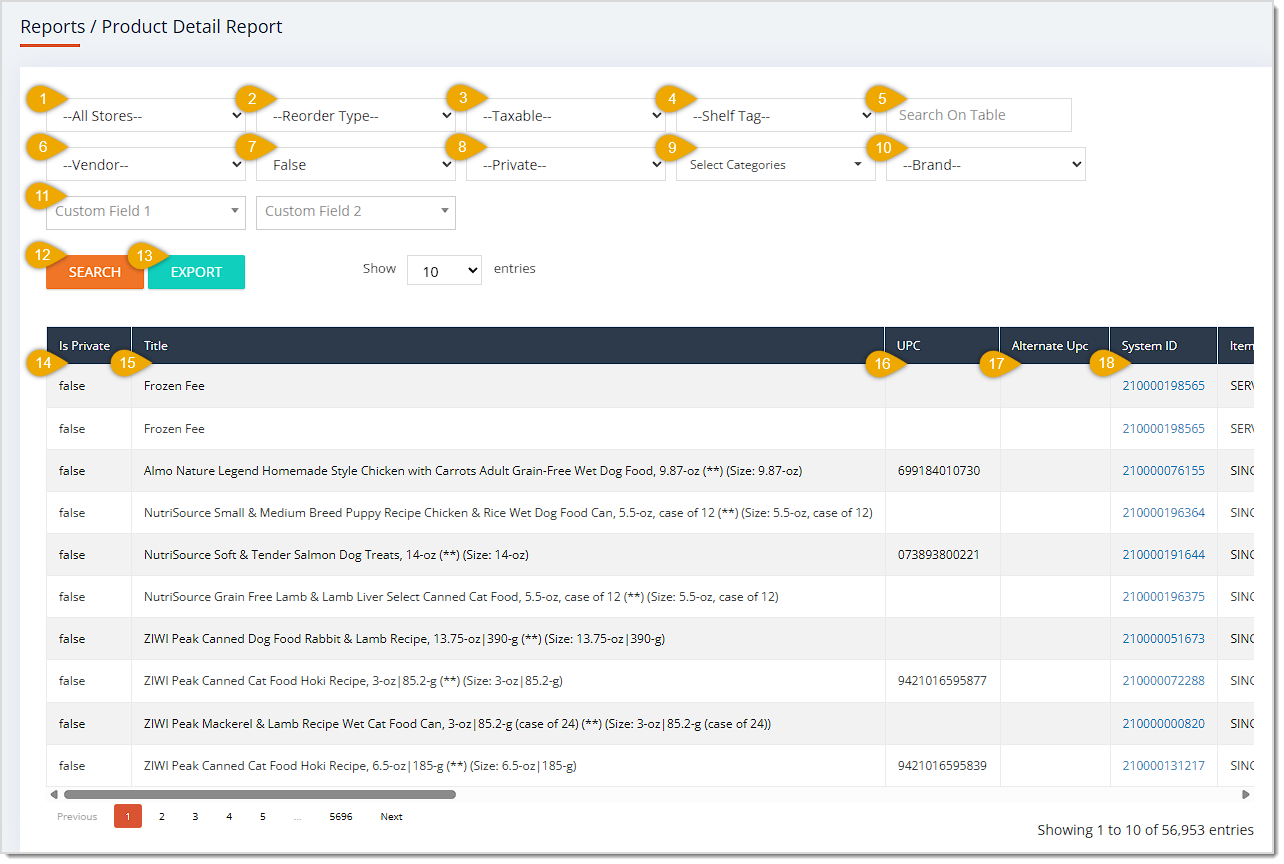Jump to last page 5696
Viewport: 1284px width, 864px height.
pyautogui.click(x=341, y=817)
